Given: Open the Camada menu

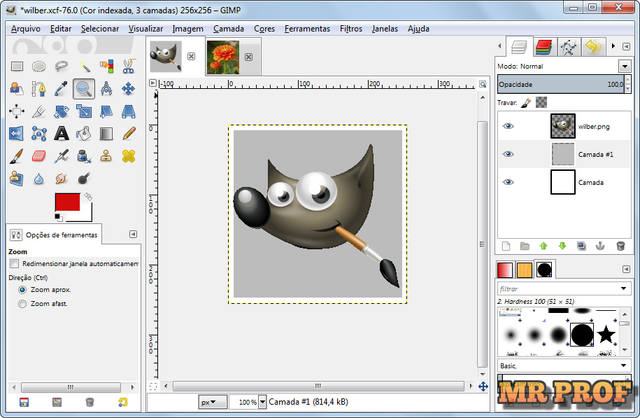Looking at the screenshot, I should [x=229, y=29].
